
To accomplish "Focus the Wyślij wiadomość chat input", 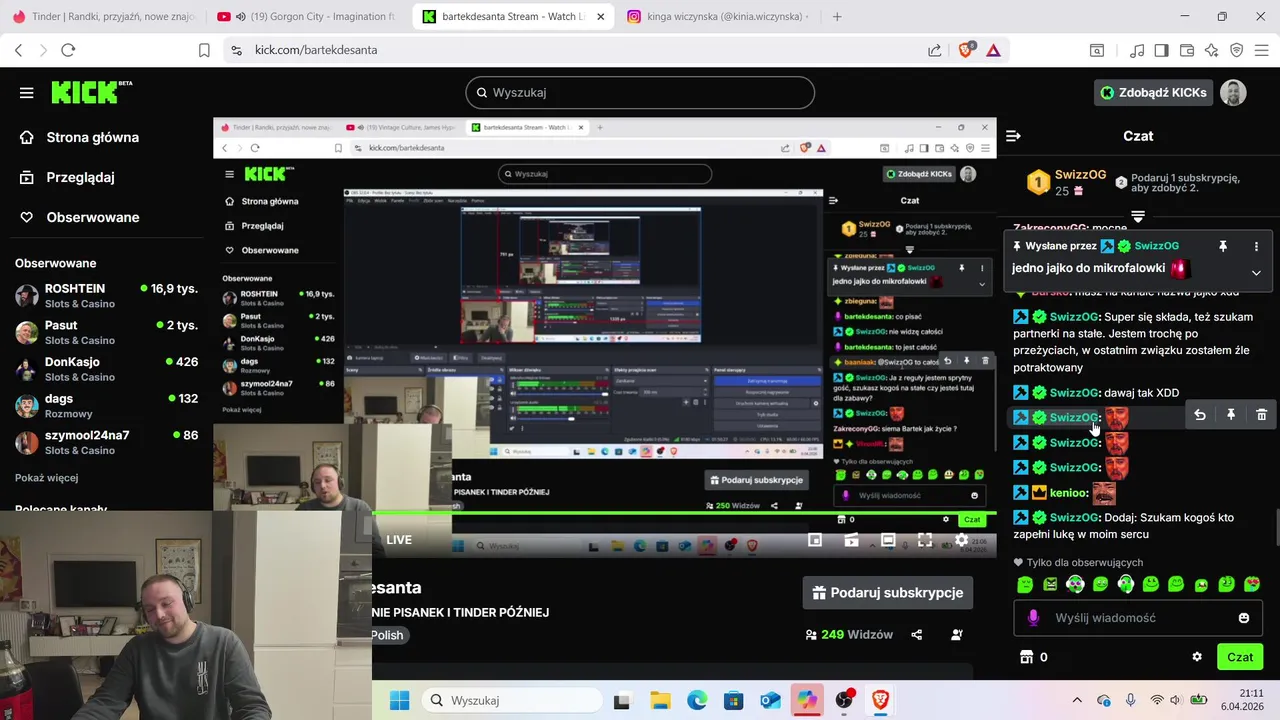I will click(1138, 618).
